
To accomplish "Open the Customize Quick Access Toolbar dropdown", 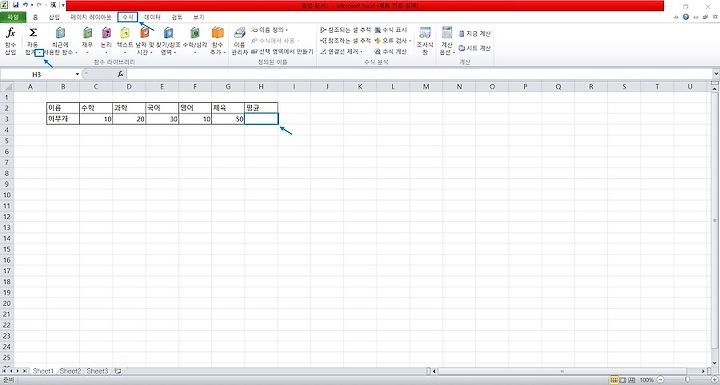I will point(63,5).
